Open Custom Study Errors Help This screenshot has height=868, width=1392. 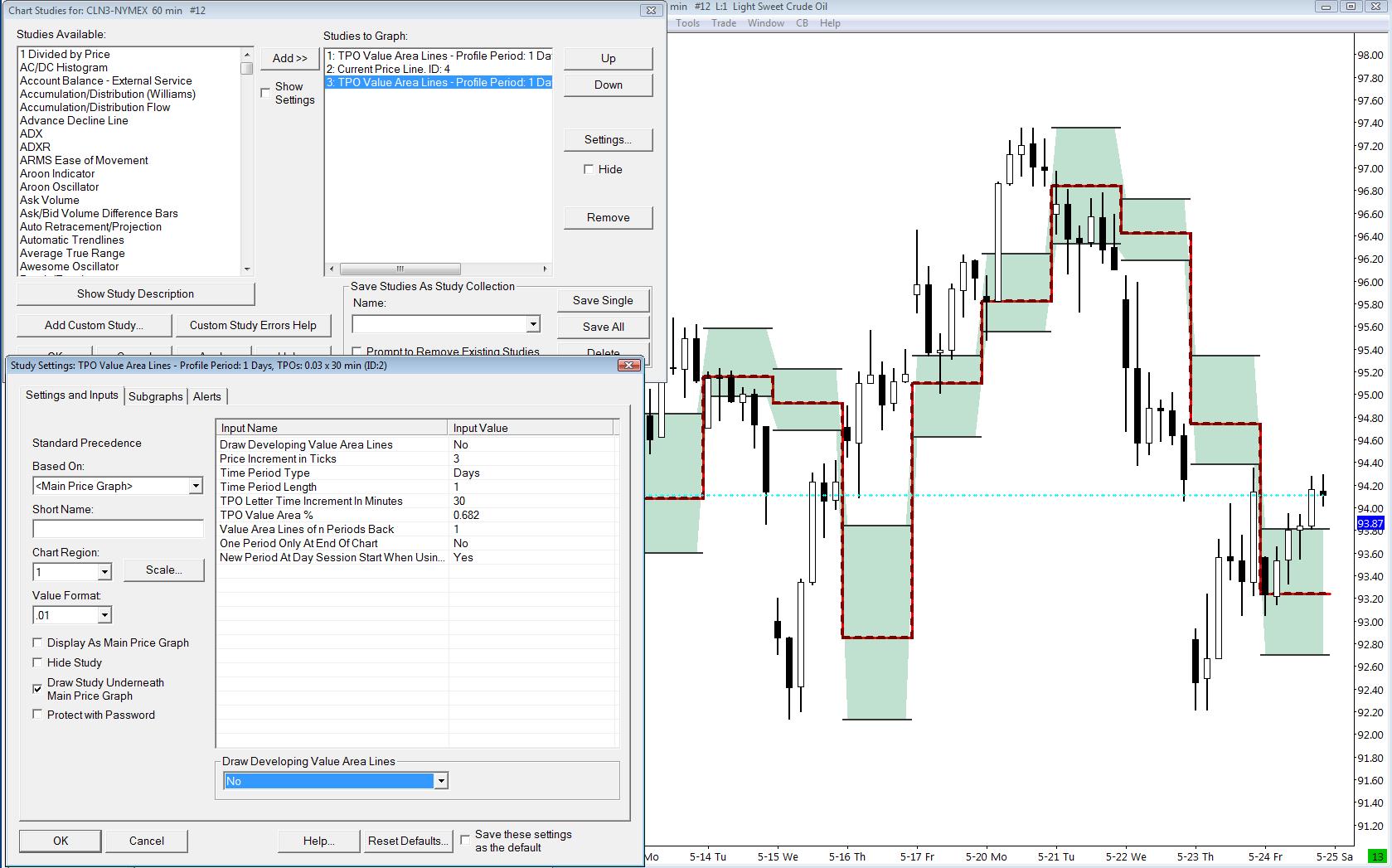point(253,325)
